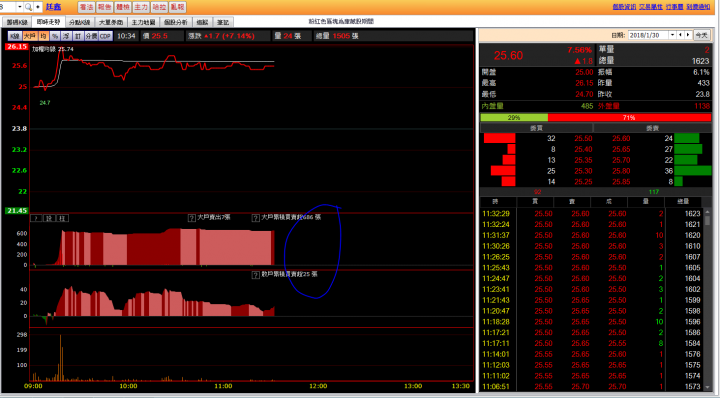The height and width of the screenshot is (398, 720).
Task: Switch to the 主力地圖 tab
Action: coord(143,22)
